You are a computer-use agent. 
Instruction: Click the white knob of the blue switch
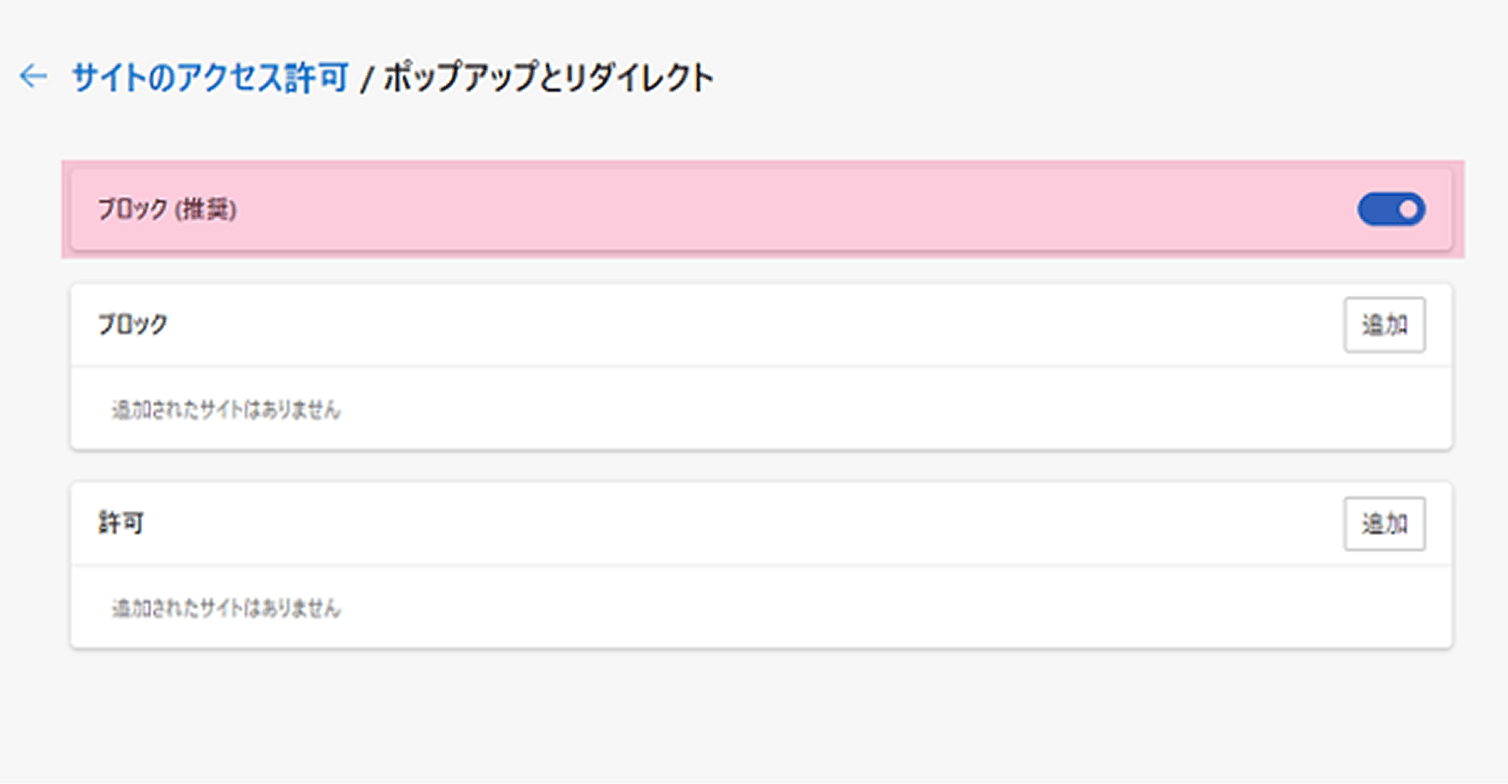tap(1409, 210)
